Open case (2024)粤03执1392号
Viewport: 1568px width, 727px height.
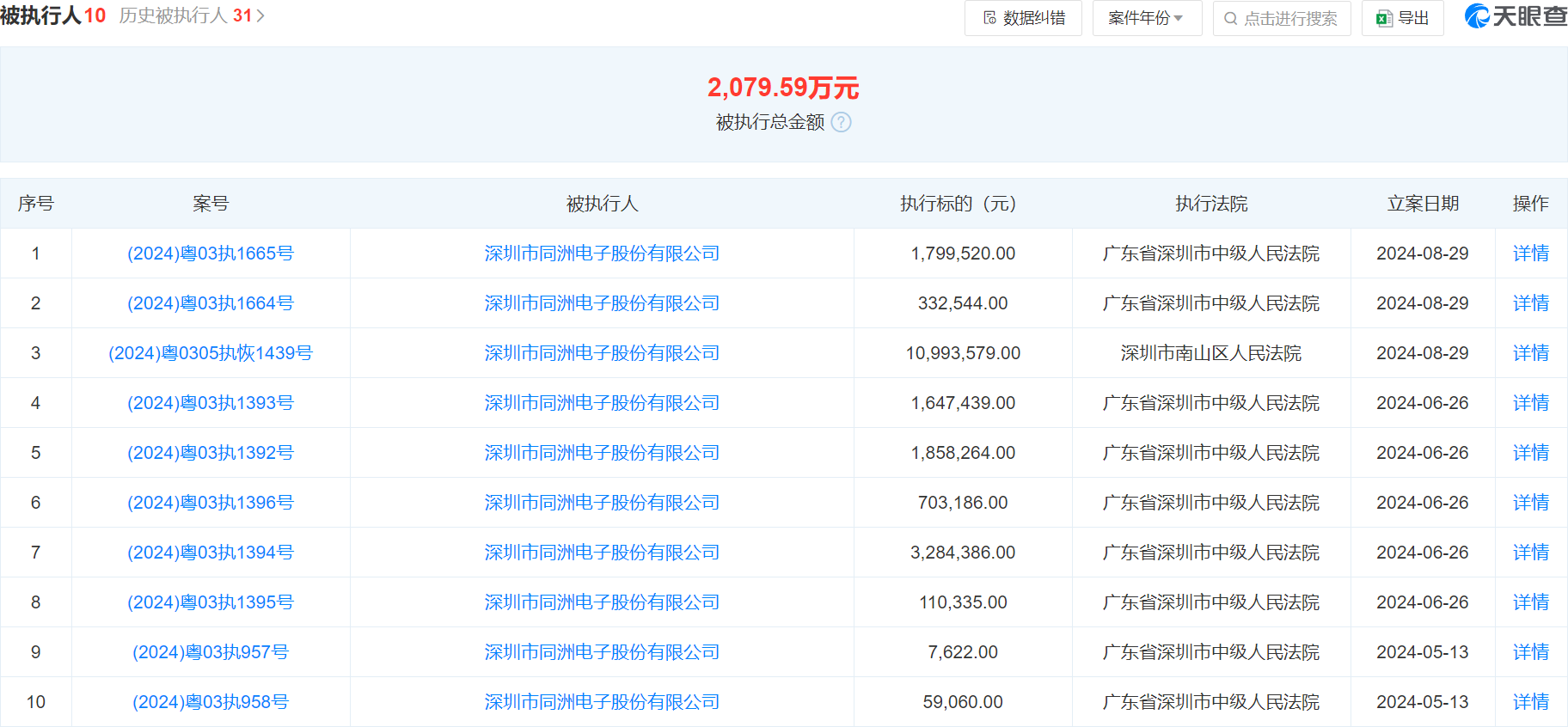211,453
